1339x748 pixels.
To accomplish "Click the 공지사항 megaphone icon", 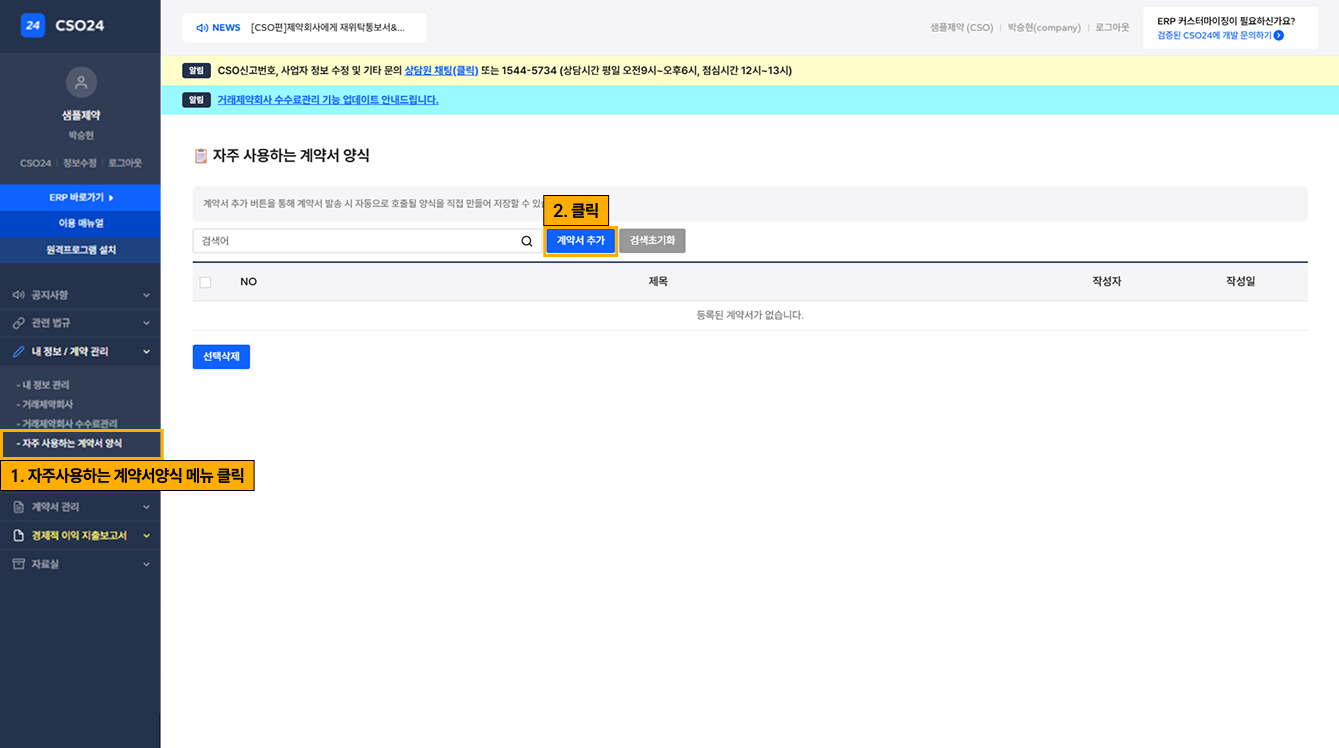I will coord(18,295).
